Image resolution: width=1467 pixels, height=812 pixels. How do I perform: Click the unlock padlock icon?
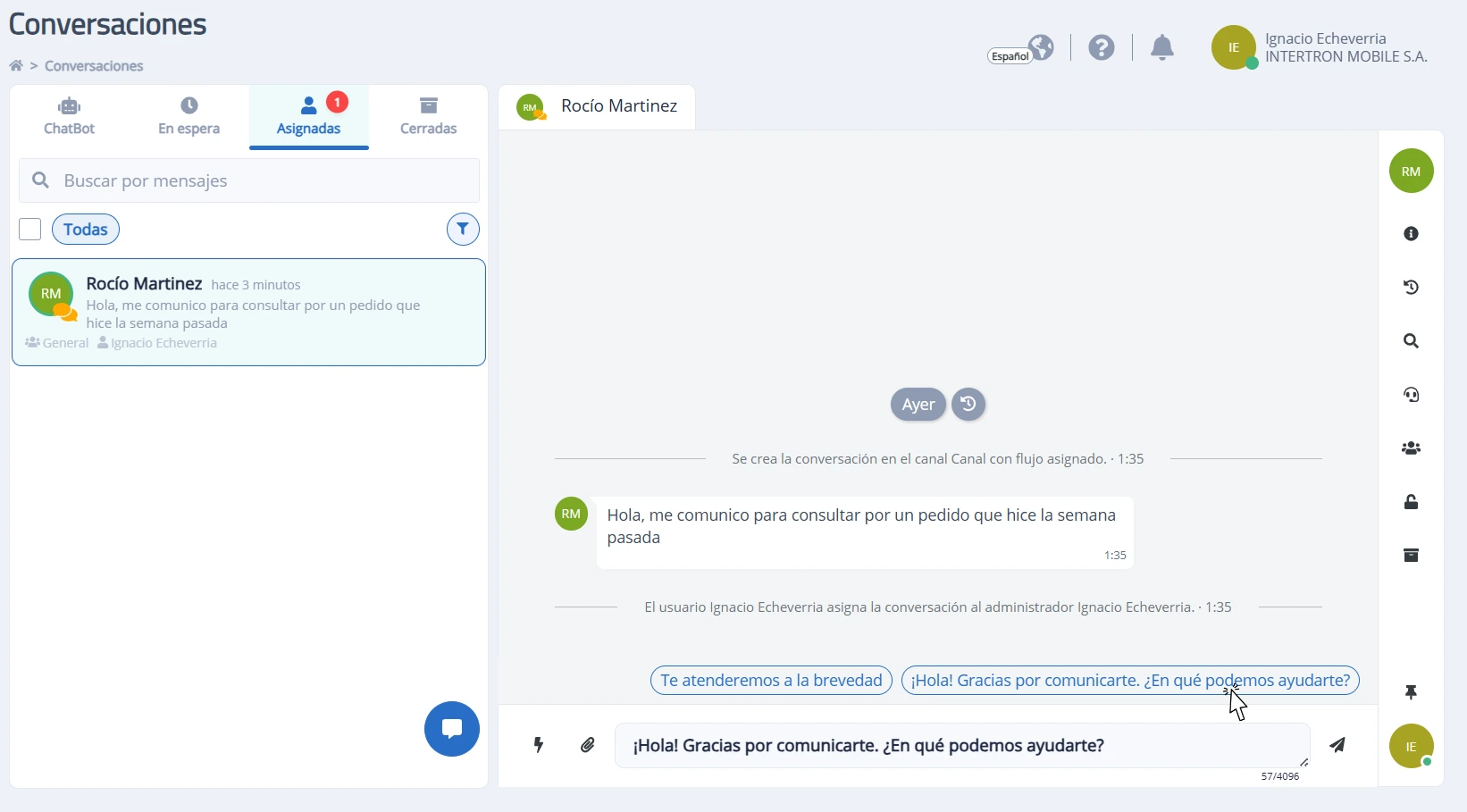pyautogui.click(x=1412, y=502)
